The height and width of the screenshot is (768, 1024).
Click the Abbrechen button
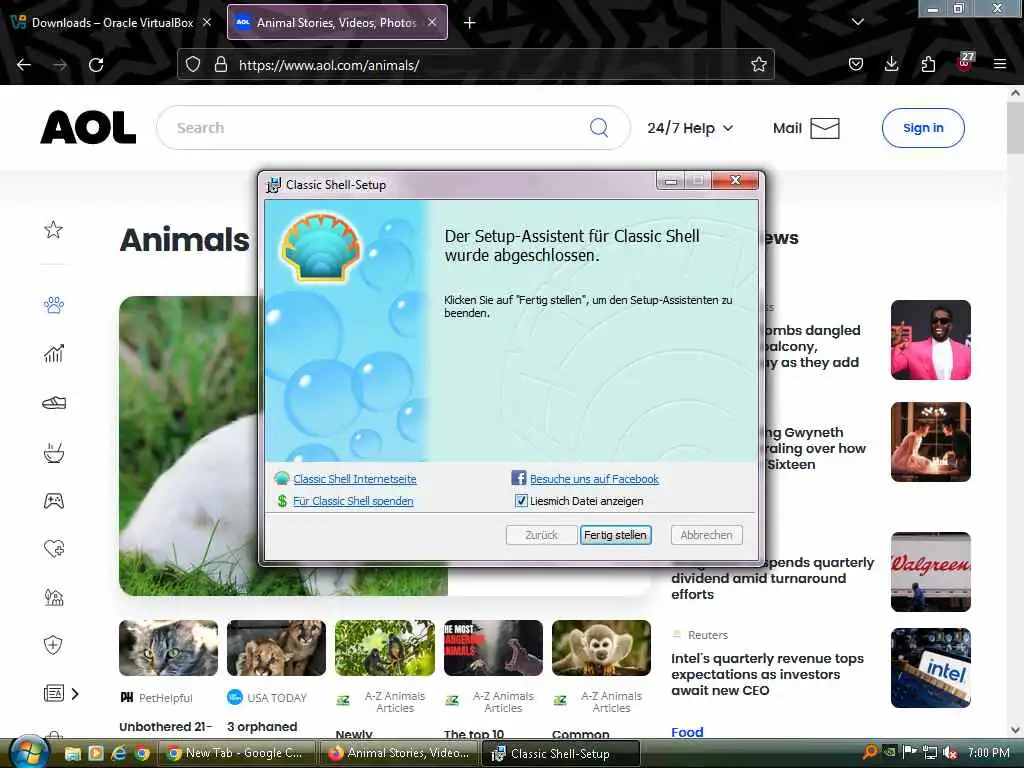[707, 535]
